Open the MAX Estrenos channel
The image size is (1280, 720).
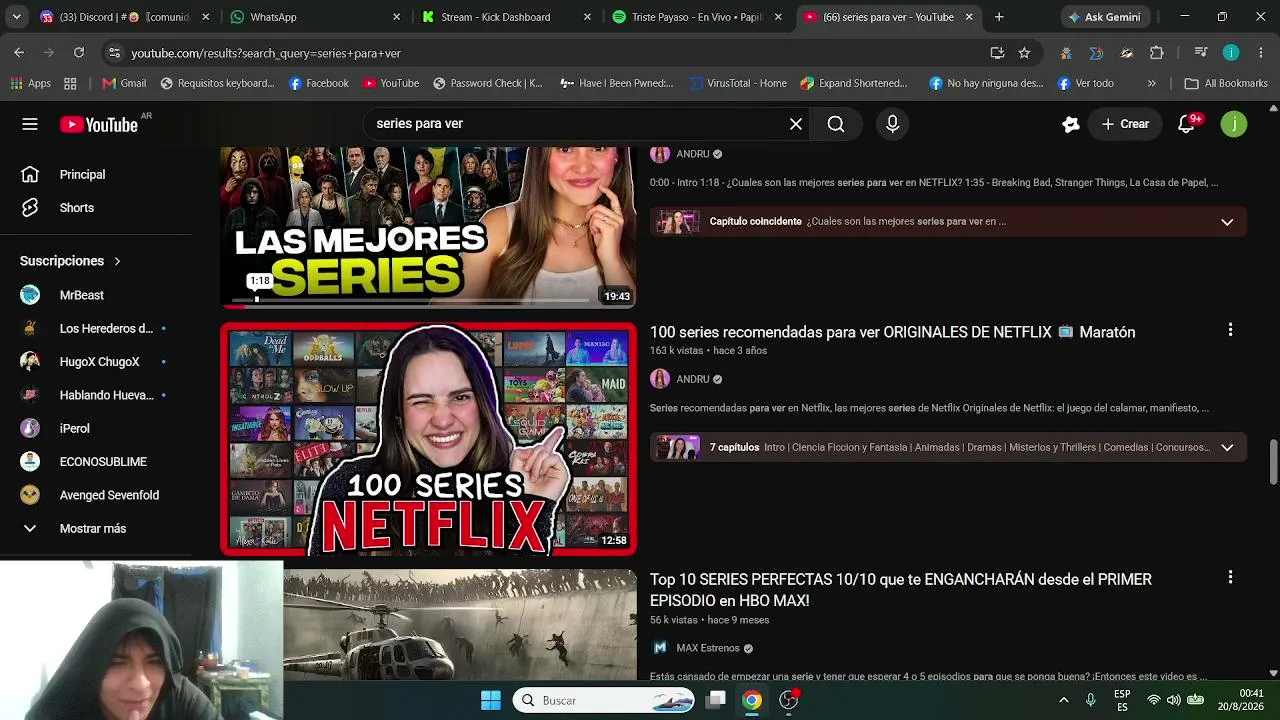click(707, 648)
